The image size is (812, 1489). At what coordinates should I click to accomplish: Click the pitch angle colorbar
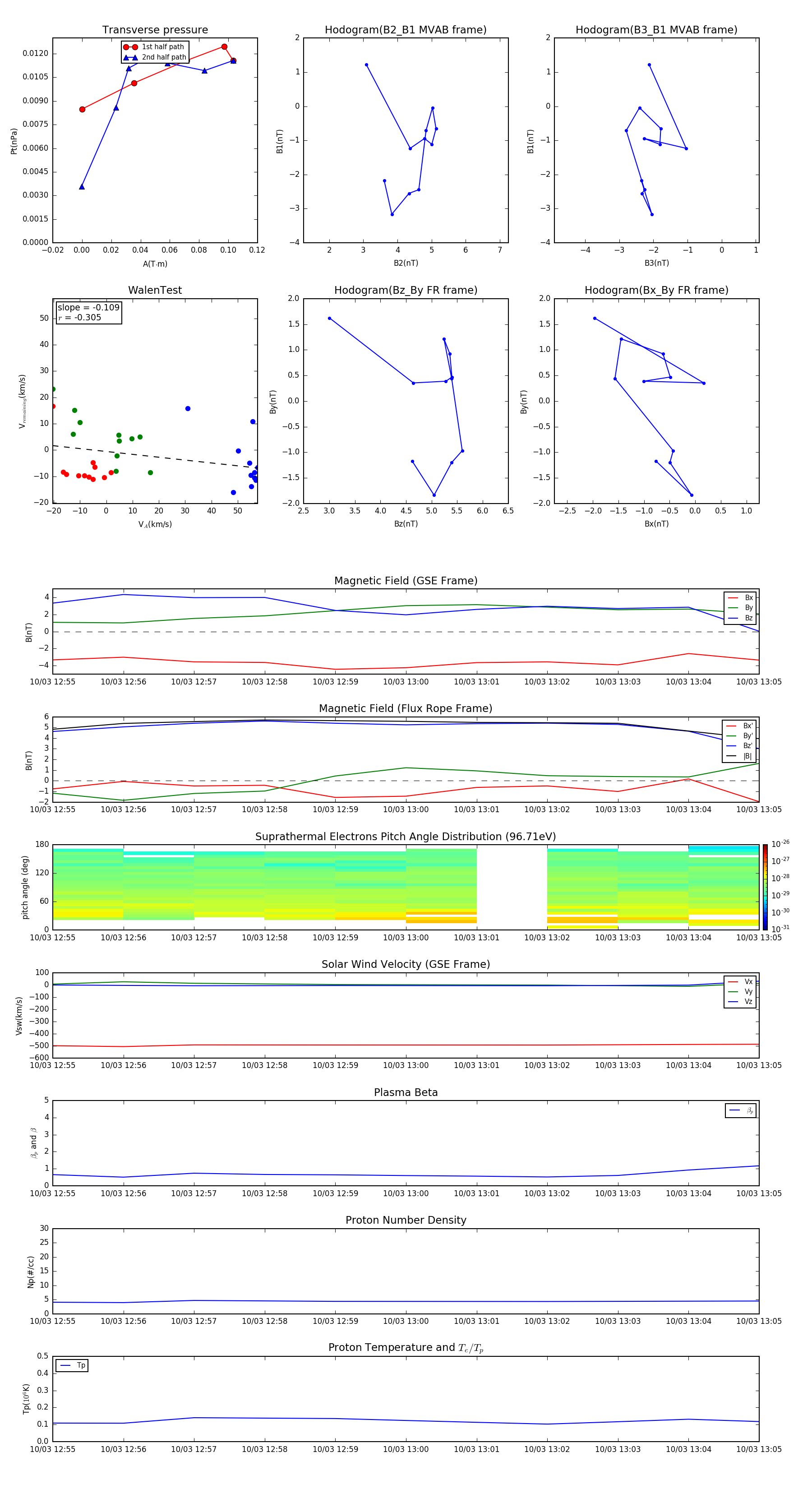765,887
